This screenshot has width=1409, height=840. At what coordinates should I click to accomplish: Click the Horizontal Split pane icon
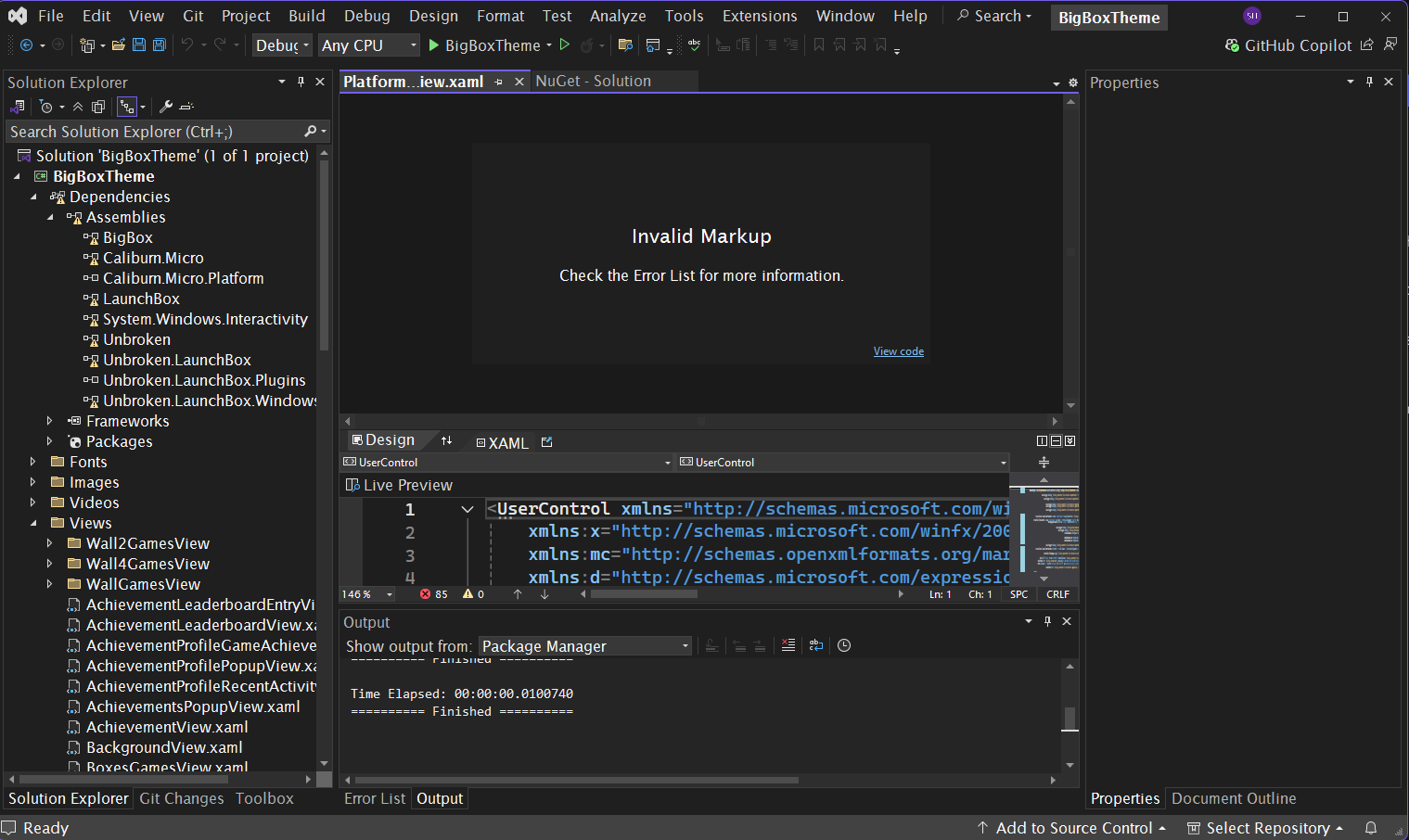coord(1056,441)
